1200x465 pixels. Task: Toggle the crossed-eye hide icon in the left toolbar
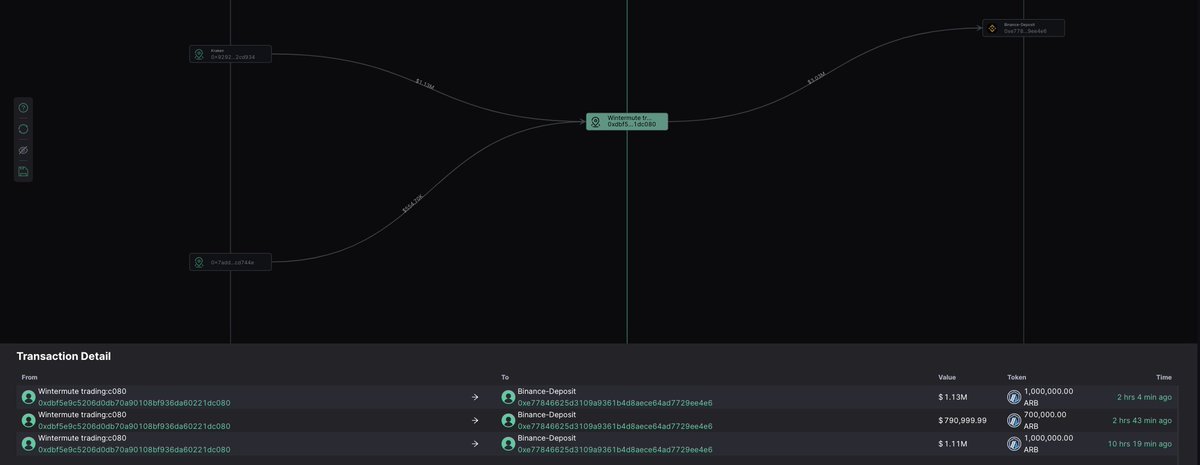point(24,150)
